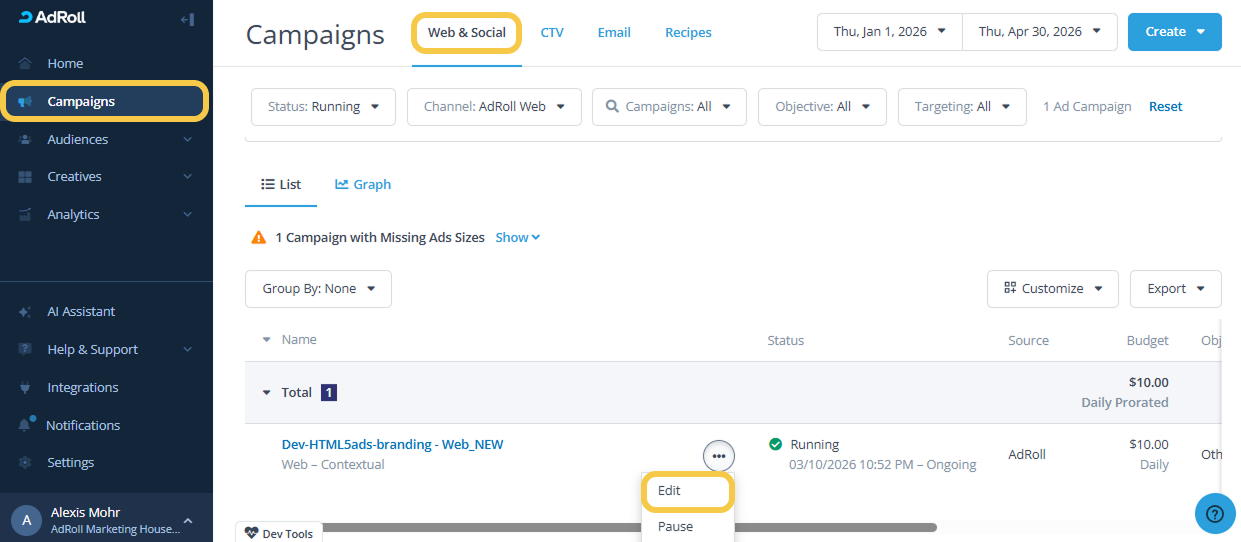Open the Create dropdown button

(x=1175, y=32)
